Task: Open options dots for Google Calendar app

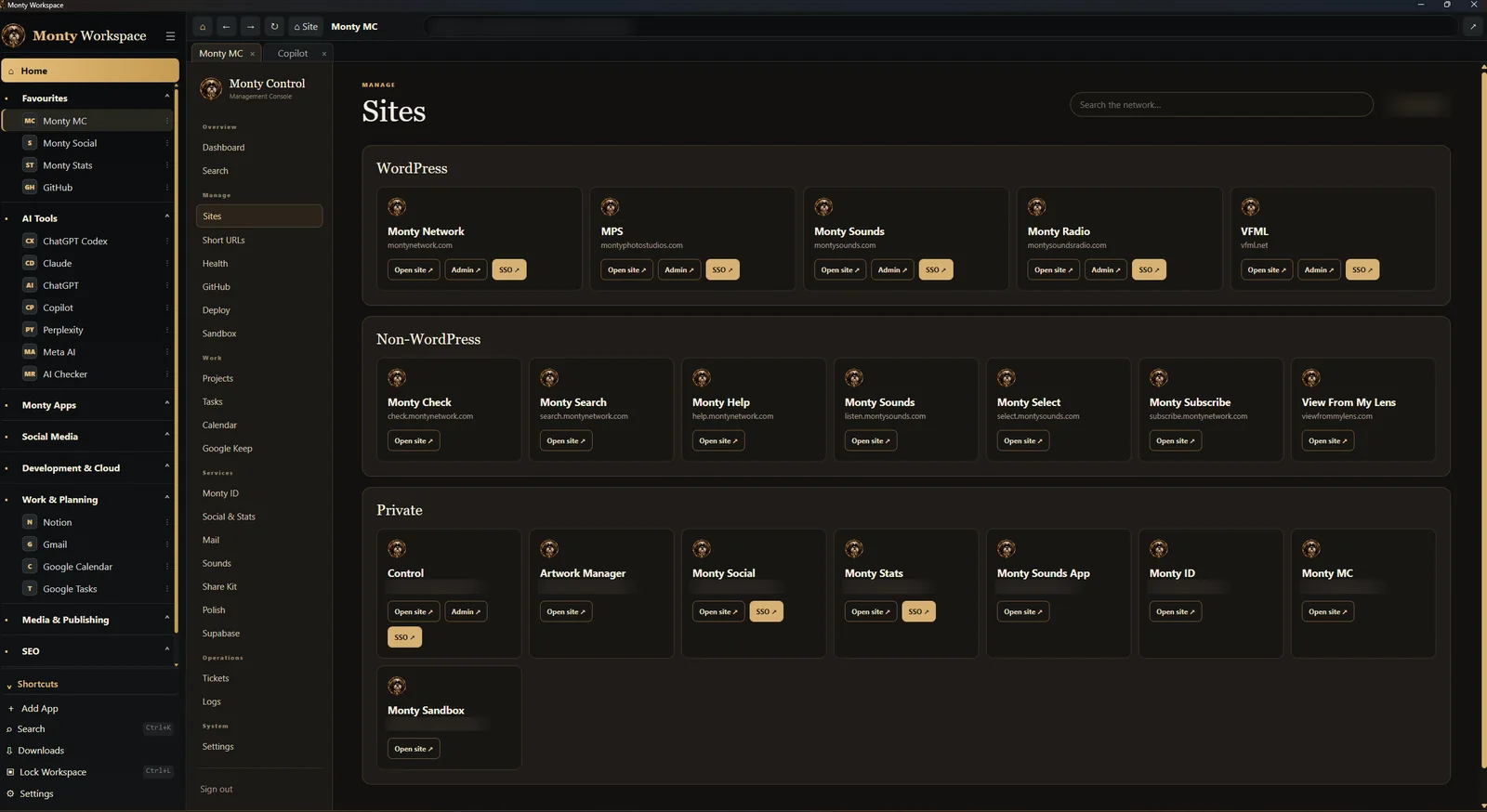Action: pos(167,567)
